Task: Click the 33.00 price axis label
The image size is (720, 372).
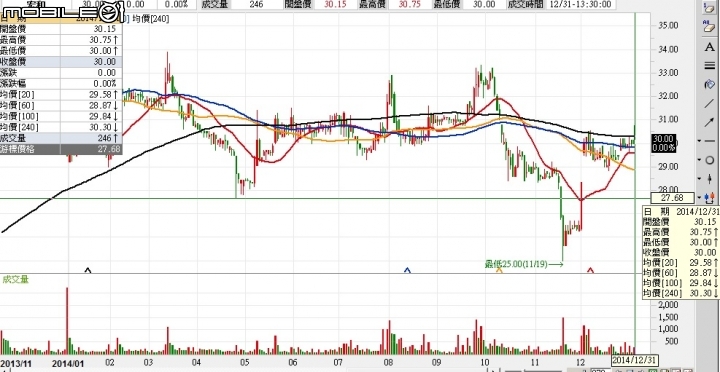Action: click(x=669, y=72)
